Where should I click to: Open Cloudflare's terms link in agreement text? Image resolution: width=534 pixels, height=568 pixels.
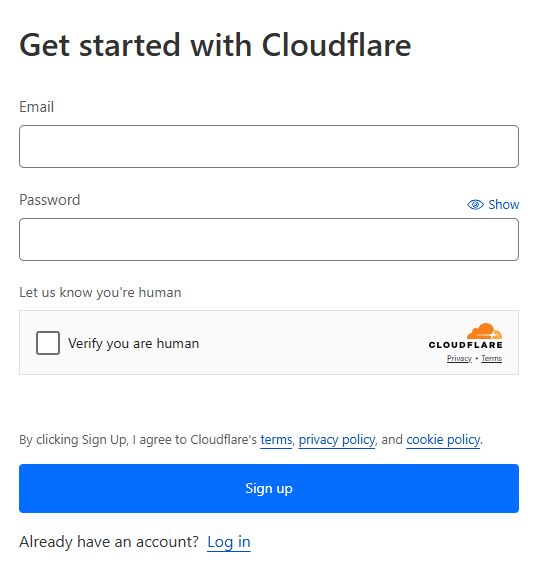pos(276,440)
